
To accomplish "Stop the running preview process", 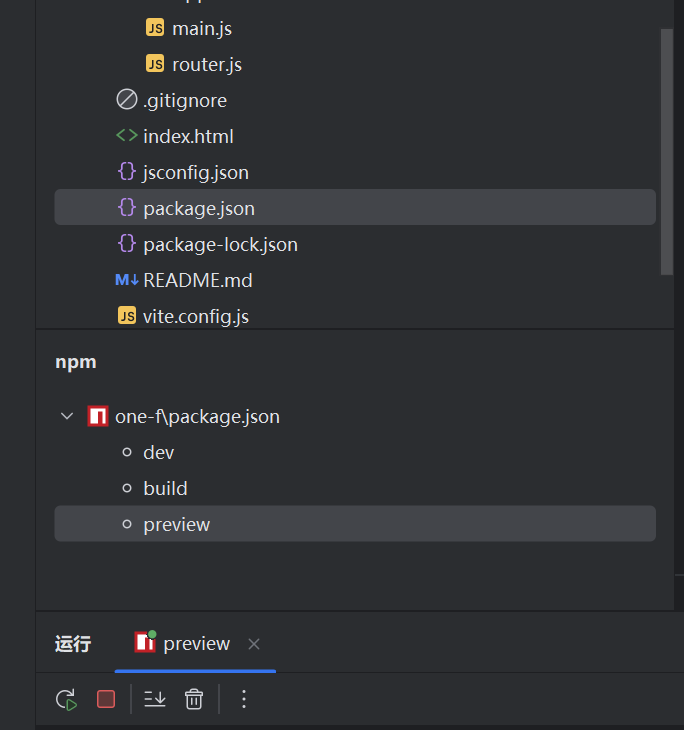I will (x=106, y=700).
